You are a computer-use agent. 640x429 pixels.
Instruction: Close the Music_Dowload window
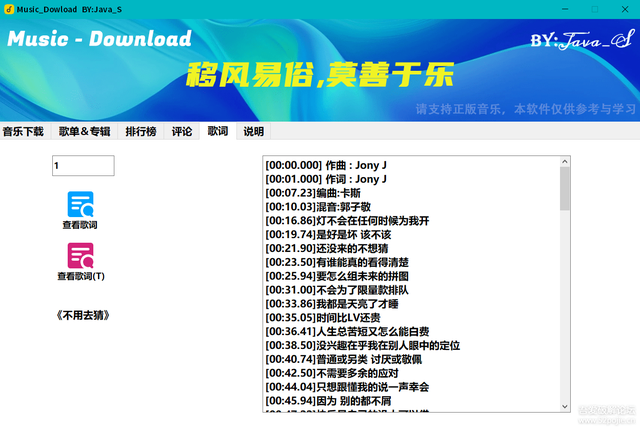[x=625, y=9]
